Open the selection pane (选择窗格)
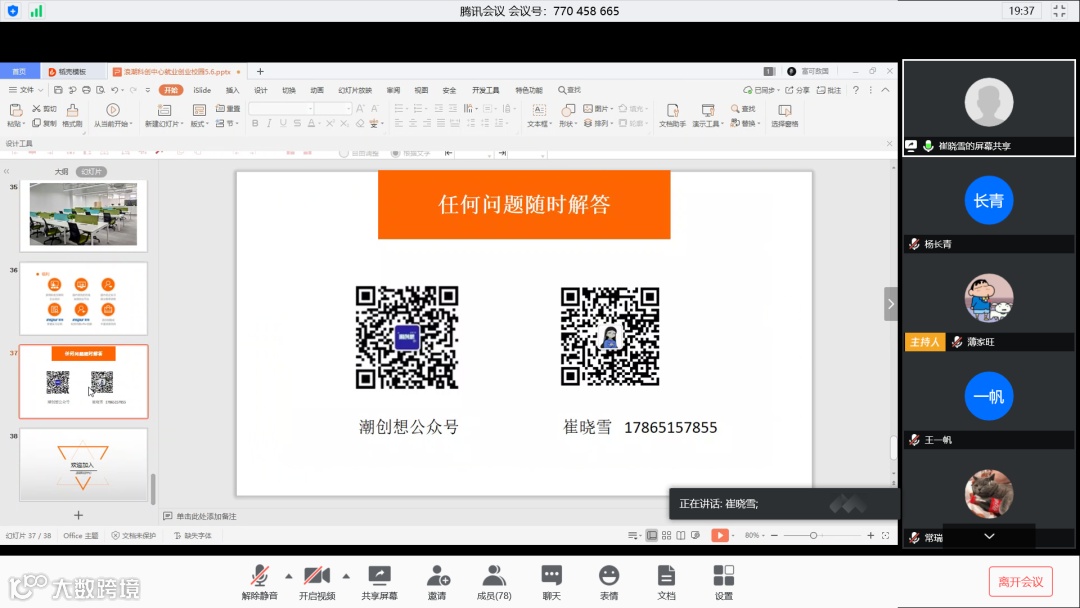This screenshot has width=1080, height=608. click(785, 115)
